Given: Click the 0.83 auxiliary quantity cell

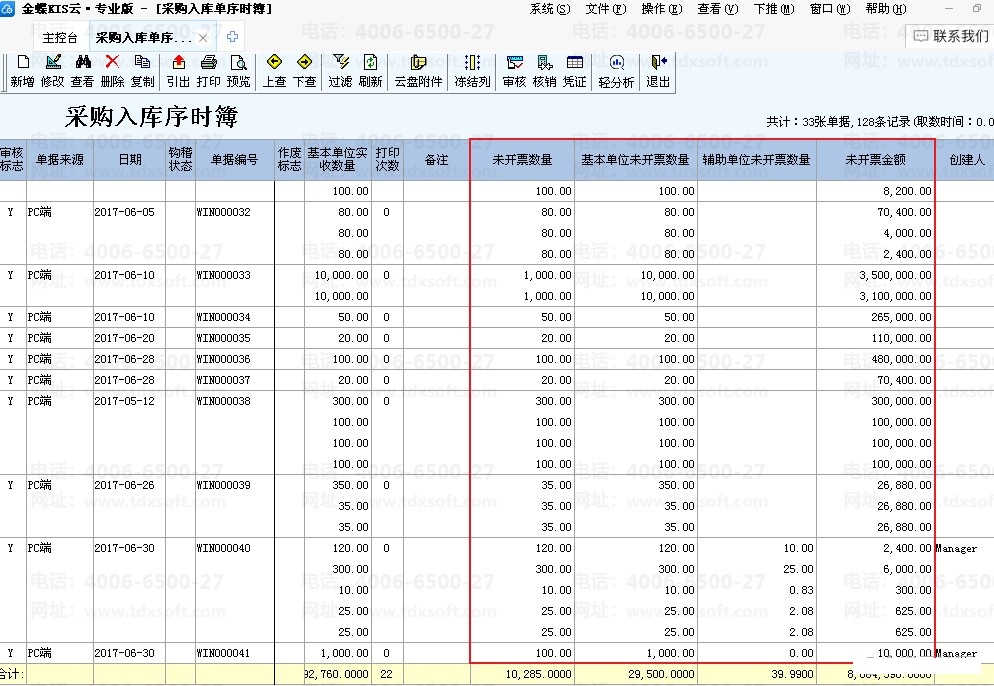Looking at the screenshot, I should 801,590.
